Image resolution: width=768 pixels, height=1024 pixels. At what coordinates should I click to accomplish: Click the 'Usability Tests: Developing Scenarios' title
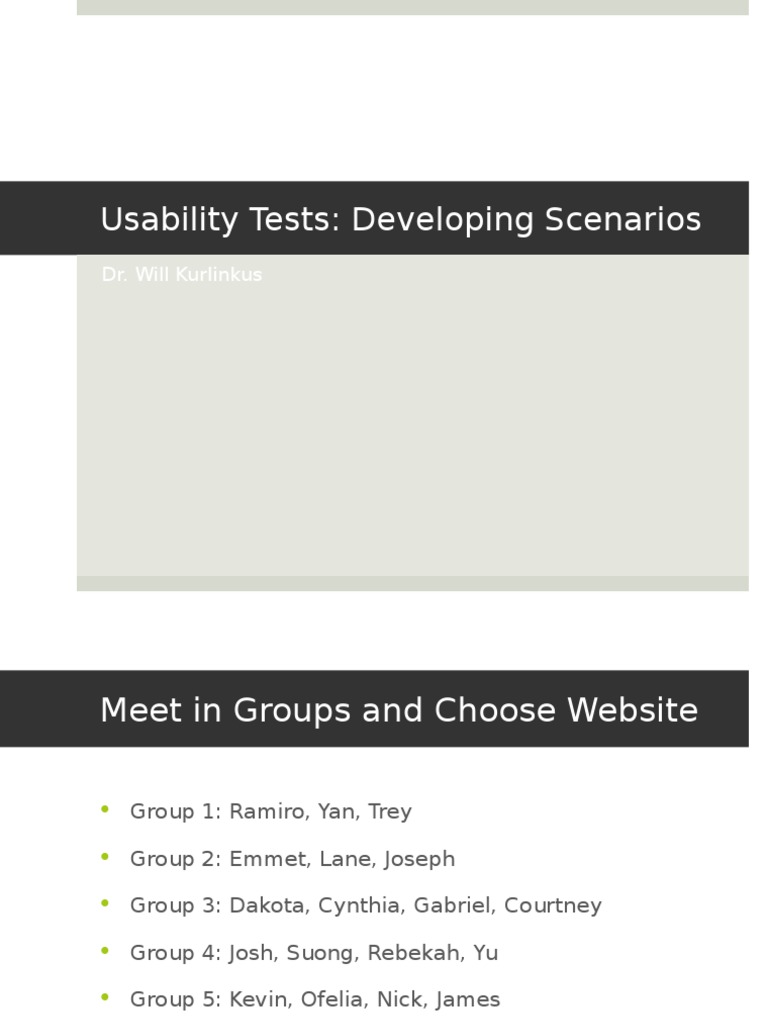tap(400, 219)
